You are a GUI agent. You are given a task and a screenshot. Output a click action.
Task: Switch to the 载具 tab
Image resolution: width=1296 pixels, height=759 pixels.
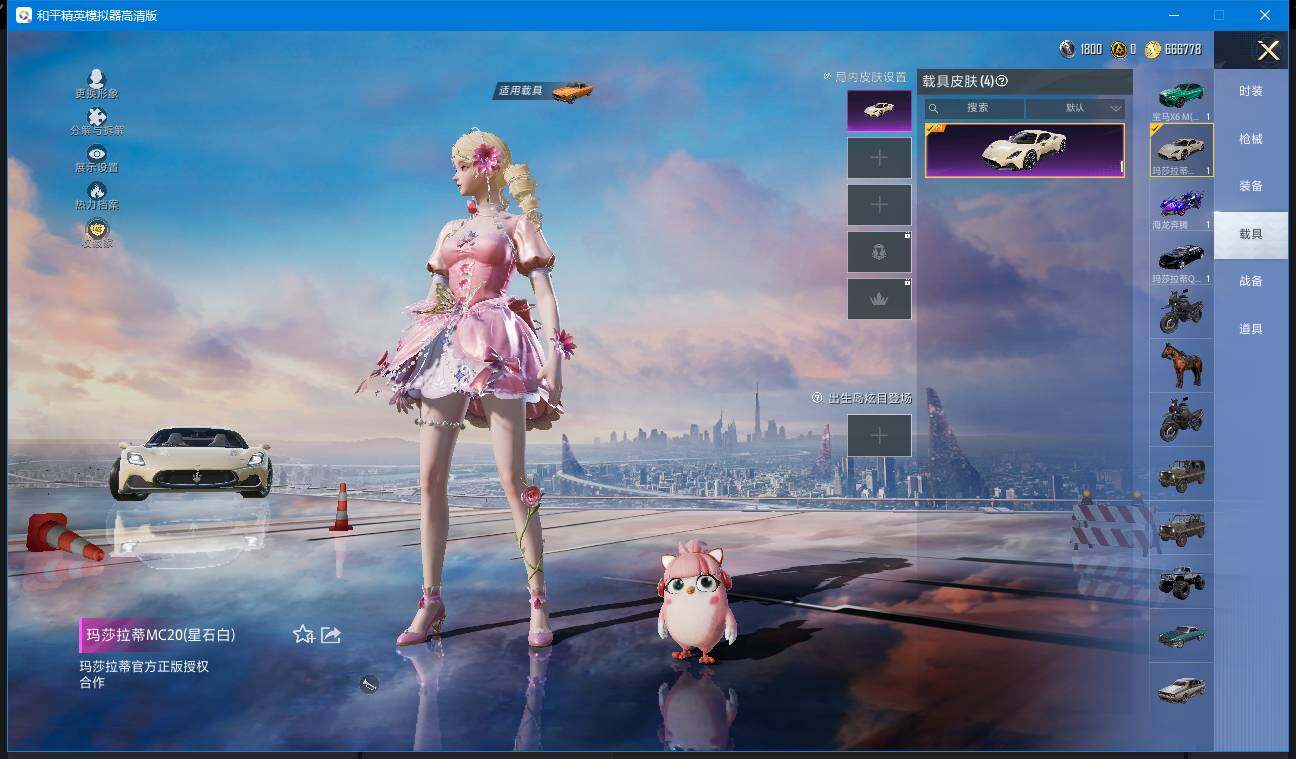(1251, 234)
